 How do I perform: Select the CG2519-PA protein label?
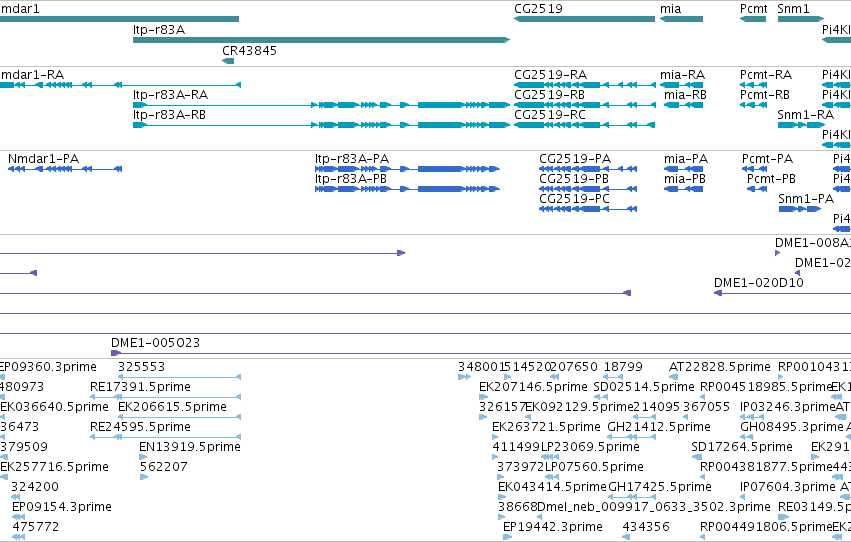point(575,159)
